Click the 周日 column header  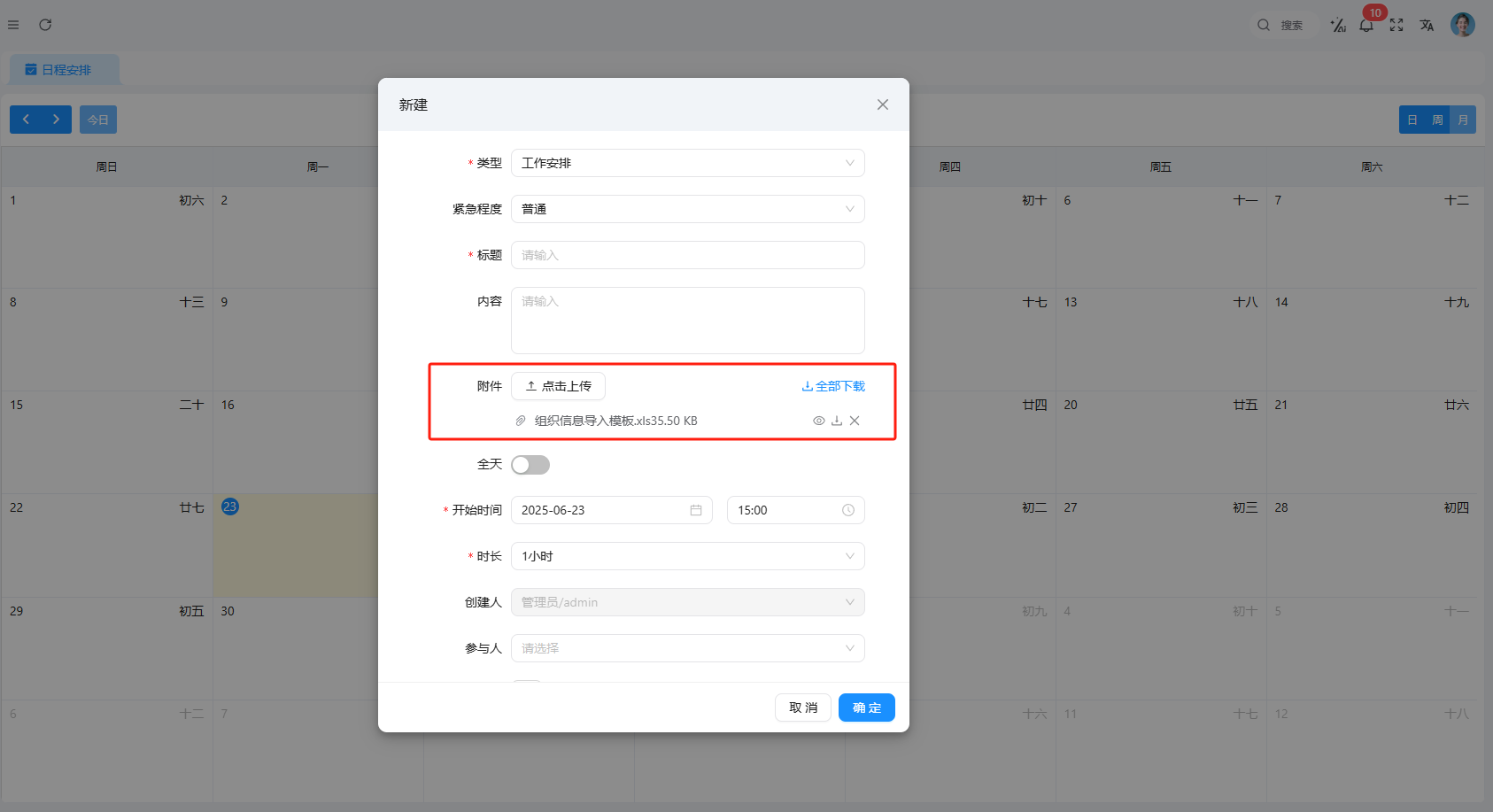107,166
